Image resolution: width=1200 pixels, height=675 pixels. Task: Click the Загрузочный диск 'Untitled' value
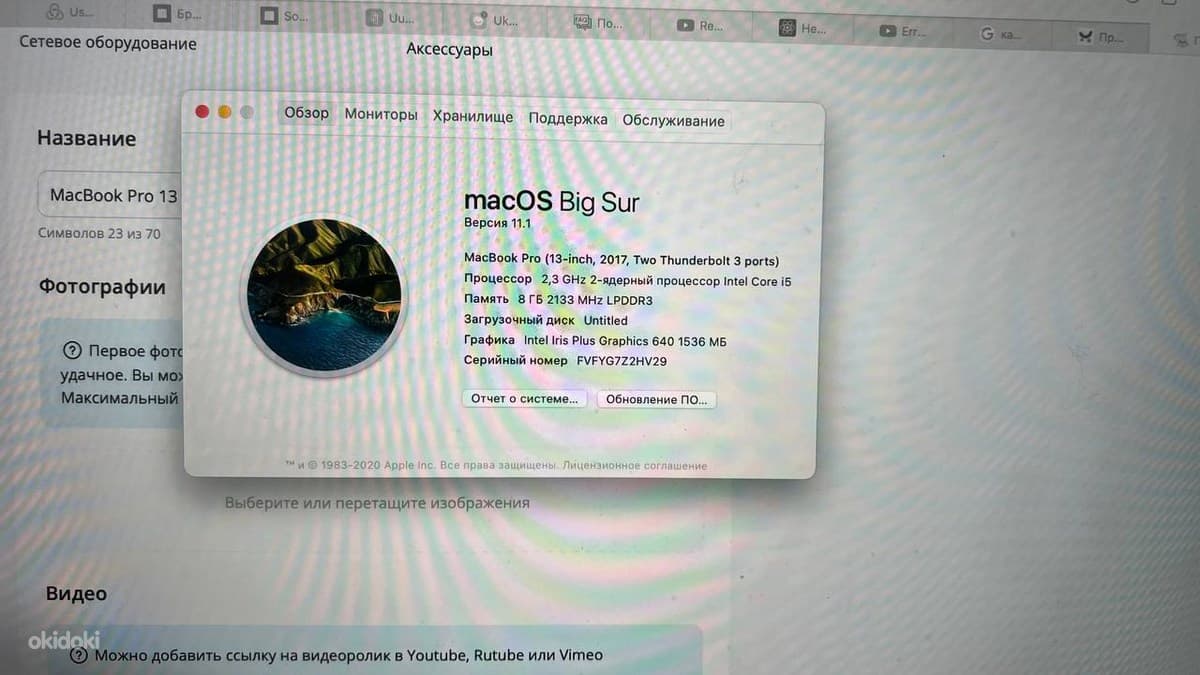pyautogui.click(x=606, y=321)
